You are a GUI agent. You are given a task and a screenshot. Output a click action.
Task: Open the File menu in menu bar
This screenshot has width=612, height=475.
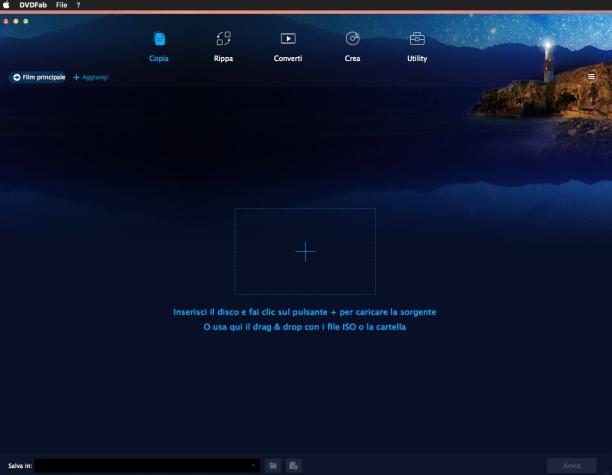pos(61,5)
